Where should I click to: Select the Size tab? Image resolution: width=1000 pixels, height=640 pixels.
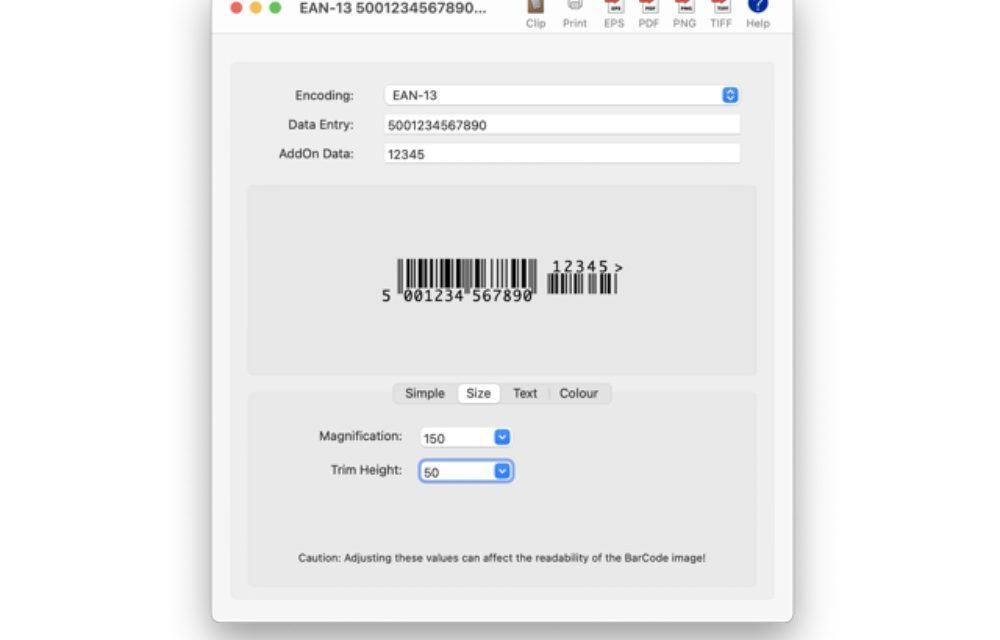(478, 393)
